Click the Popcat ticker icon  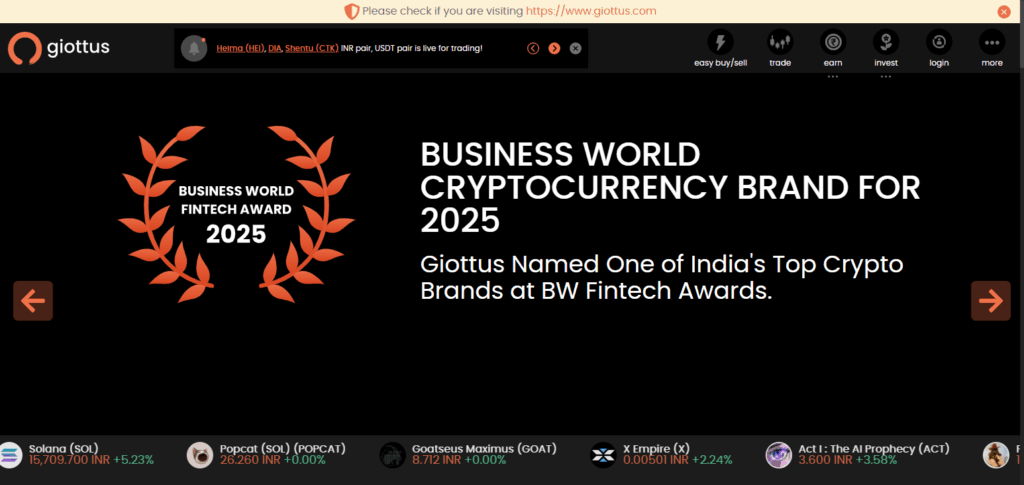[200, 455]
